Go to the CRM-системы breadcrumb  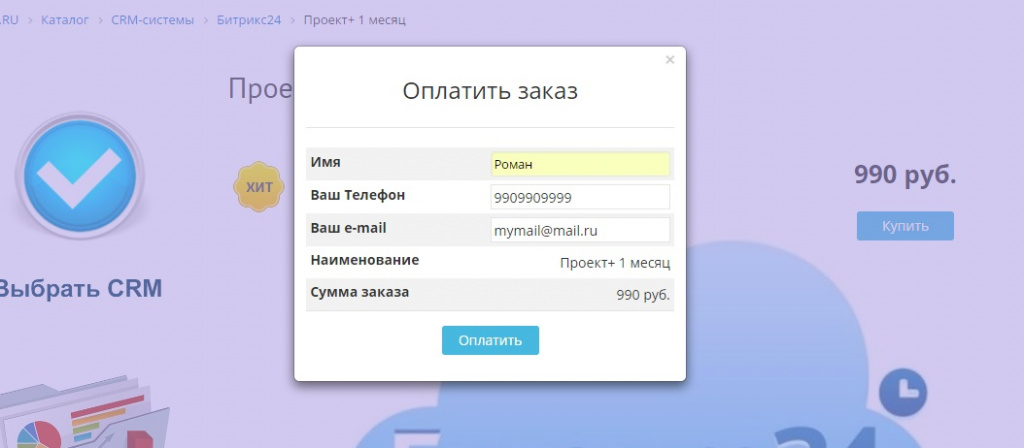pyautogui.click(x=152, y=20)
